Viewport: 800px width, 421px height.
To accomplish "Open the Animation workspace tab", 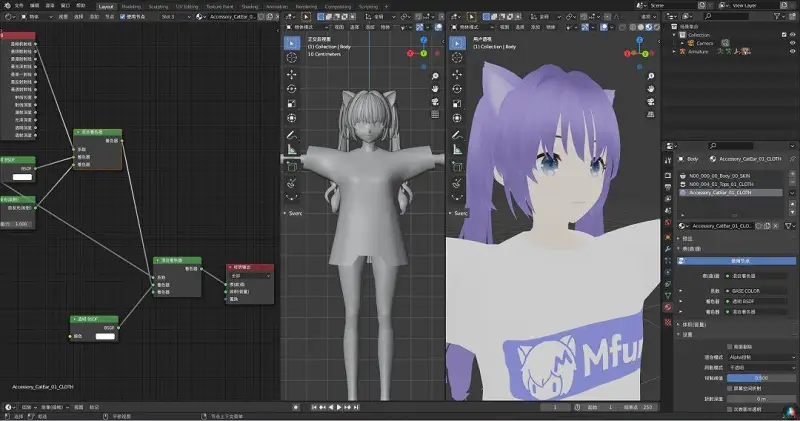I will tap(277, 7).
